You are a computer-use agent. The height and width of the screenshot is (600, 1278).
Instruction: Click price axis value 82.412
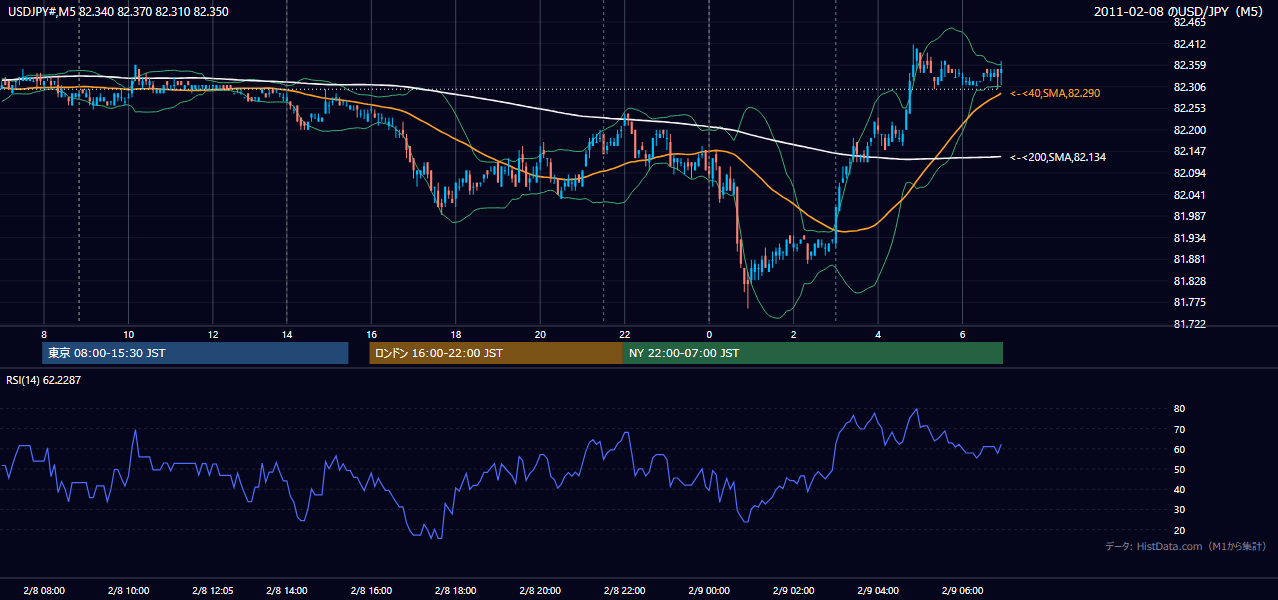click(x=1190, y=44)
